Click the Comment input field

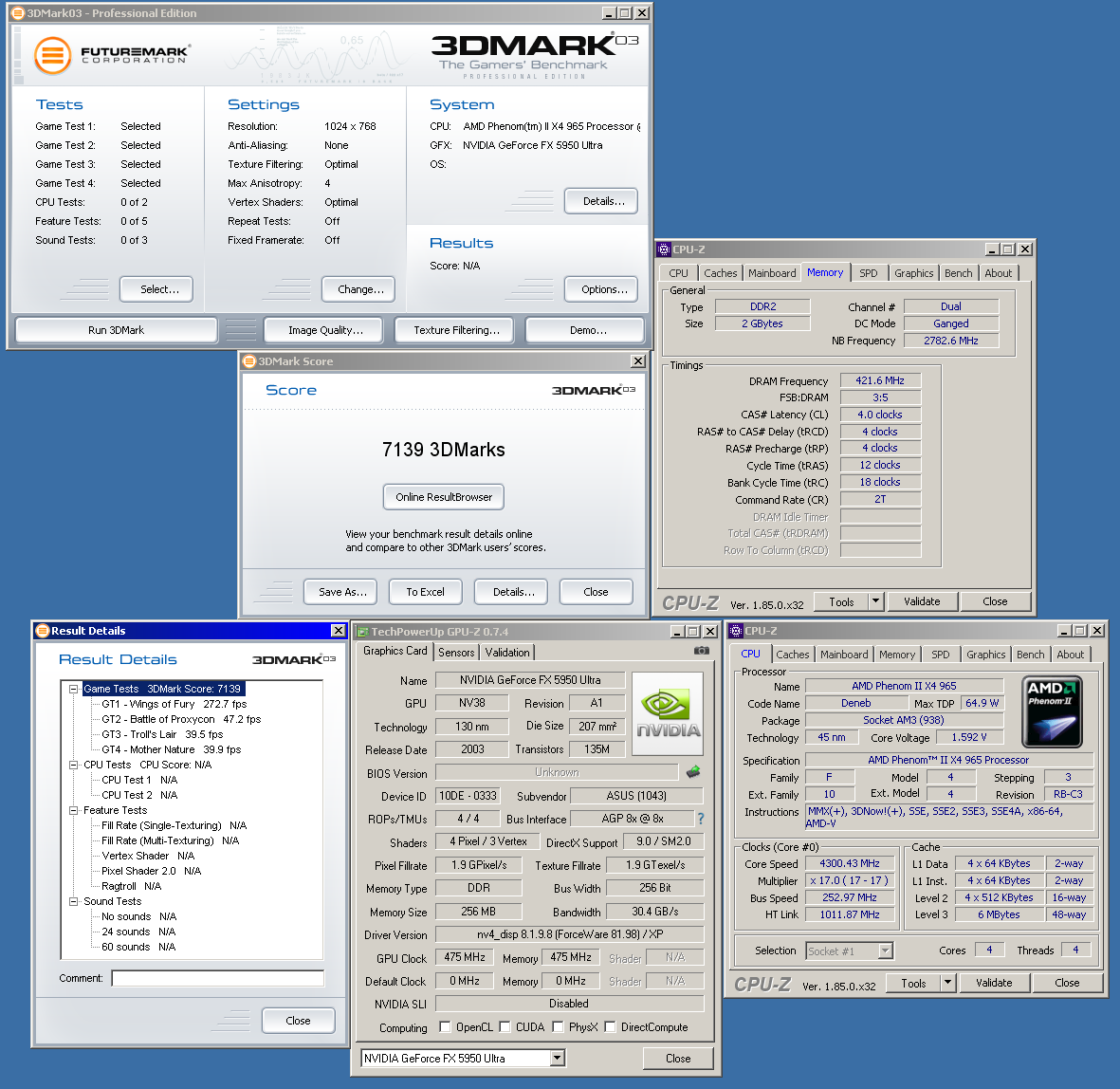tap(218, 978)
